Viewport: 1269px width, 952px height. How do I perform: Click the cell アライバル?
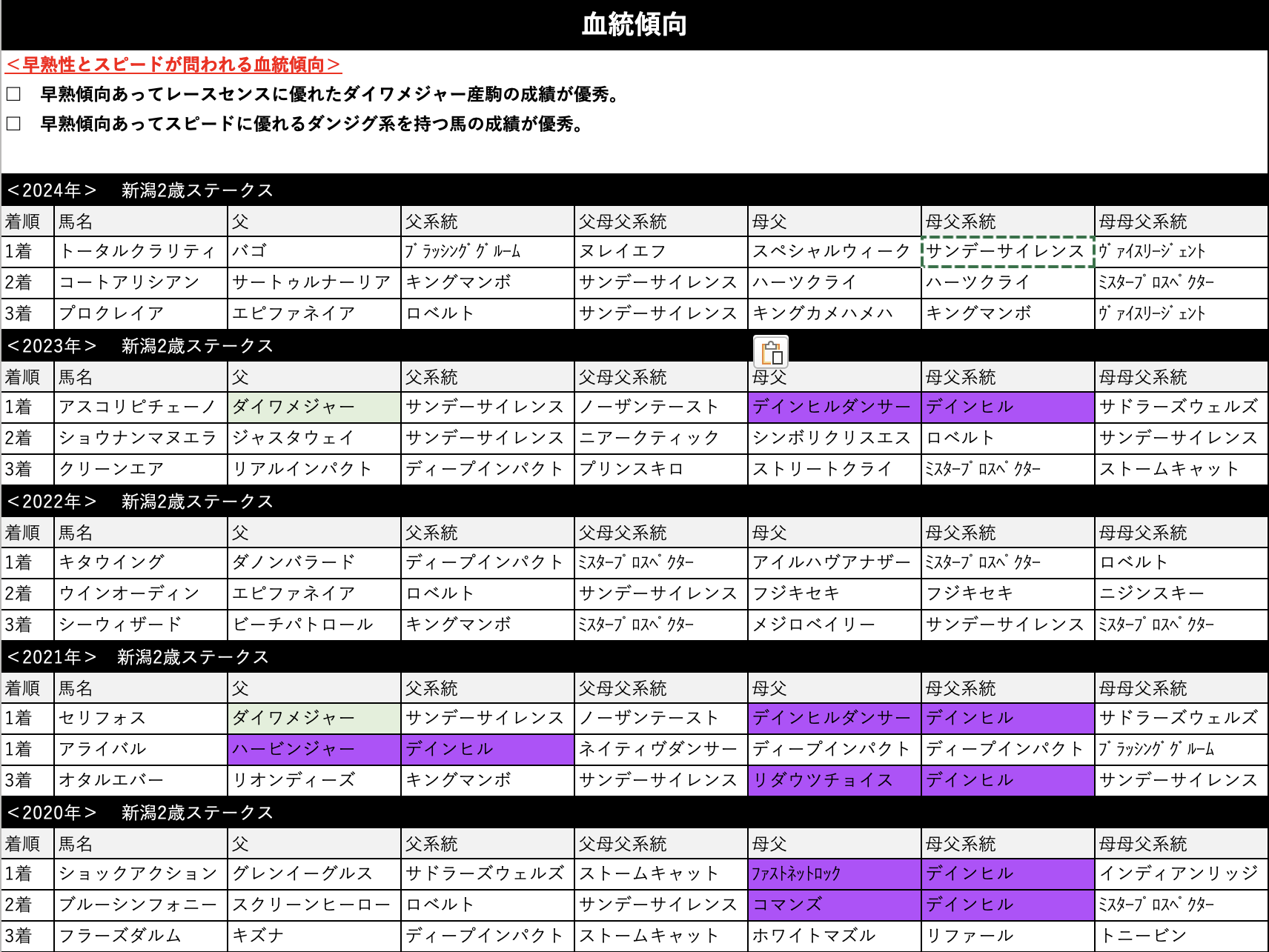pos(141,750)
